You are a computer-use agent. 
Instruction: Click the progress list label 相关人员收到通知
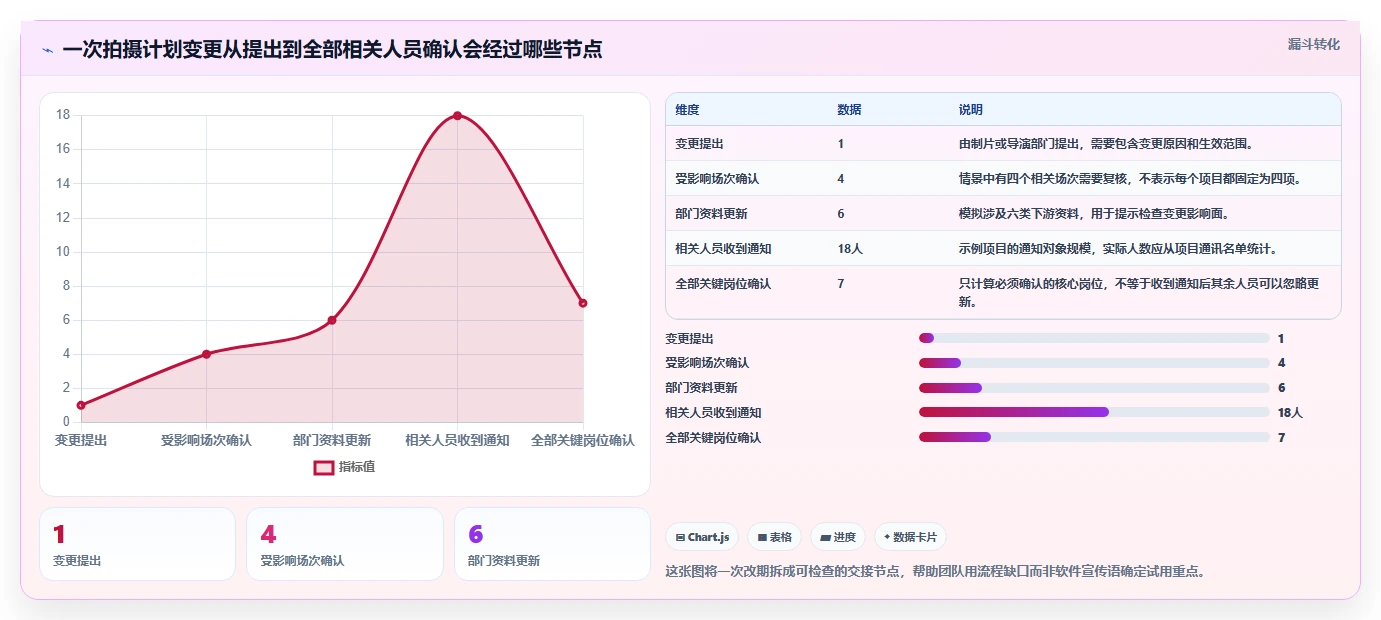(x=713, y=412)
